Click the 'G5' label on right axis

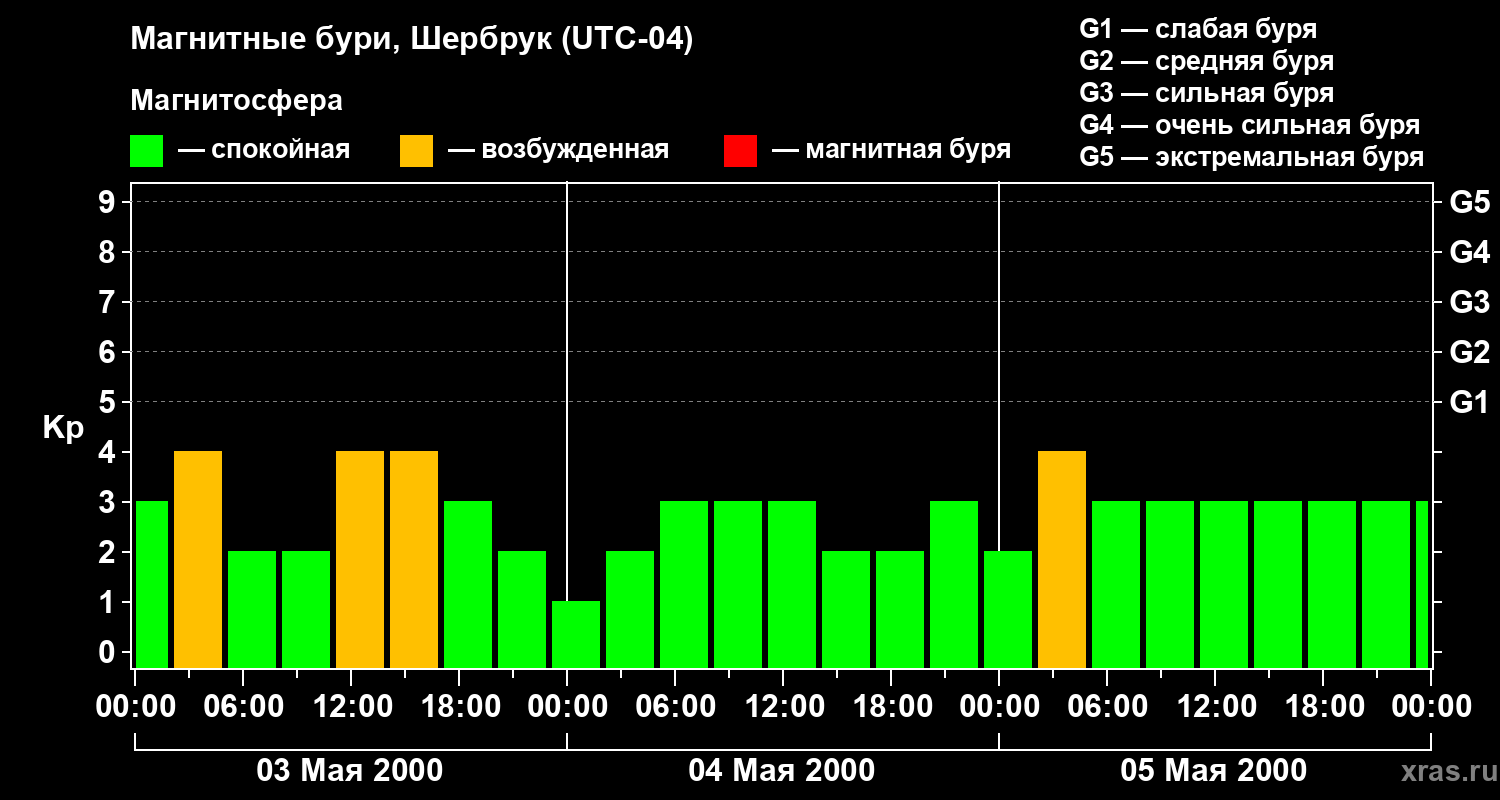click(1470, 203)
